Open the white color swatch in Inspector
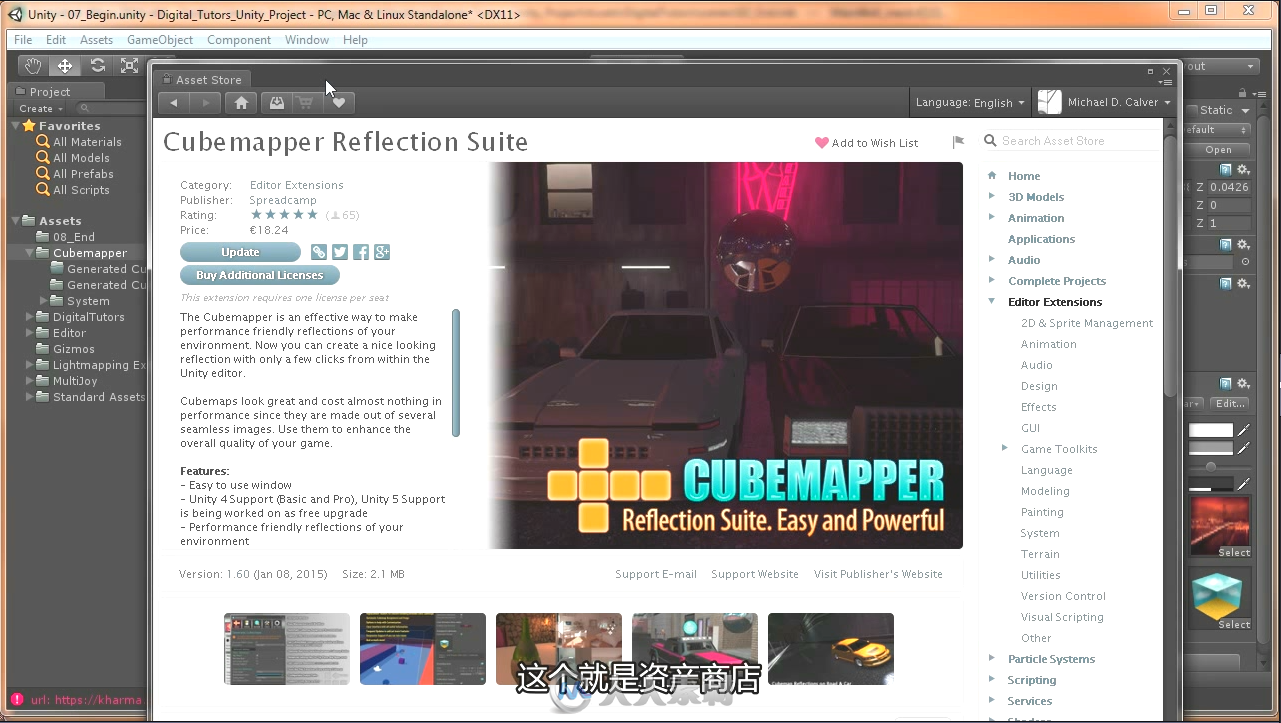The height and width of the screenshot is (723, 1281). click(x=1211, y=430)
